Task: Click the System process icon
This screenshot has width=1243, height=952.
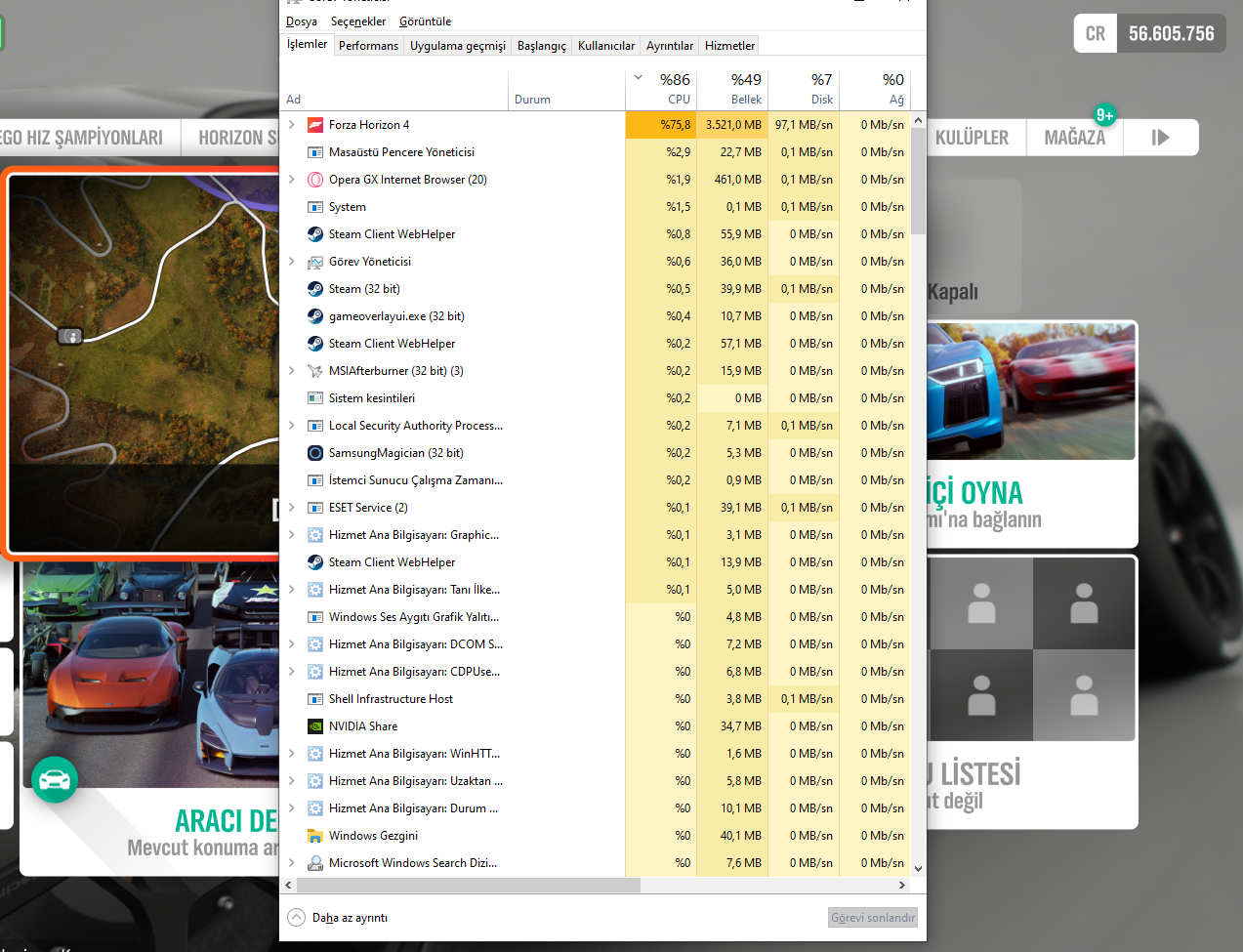Action: [x=315, y=207]
